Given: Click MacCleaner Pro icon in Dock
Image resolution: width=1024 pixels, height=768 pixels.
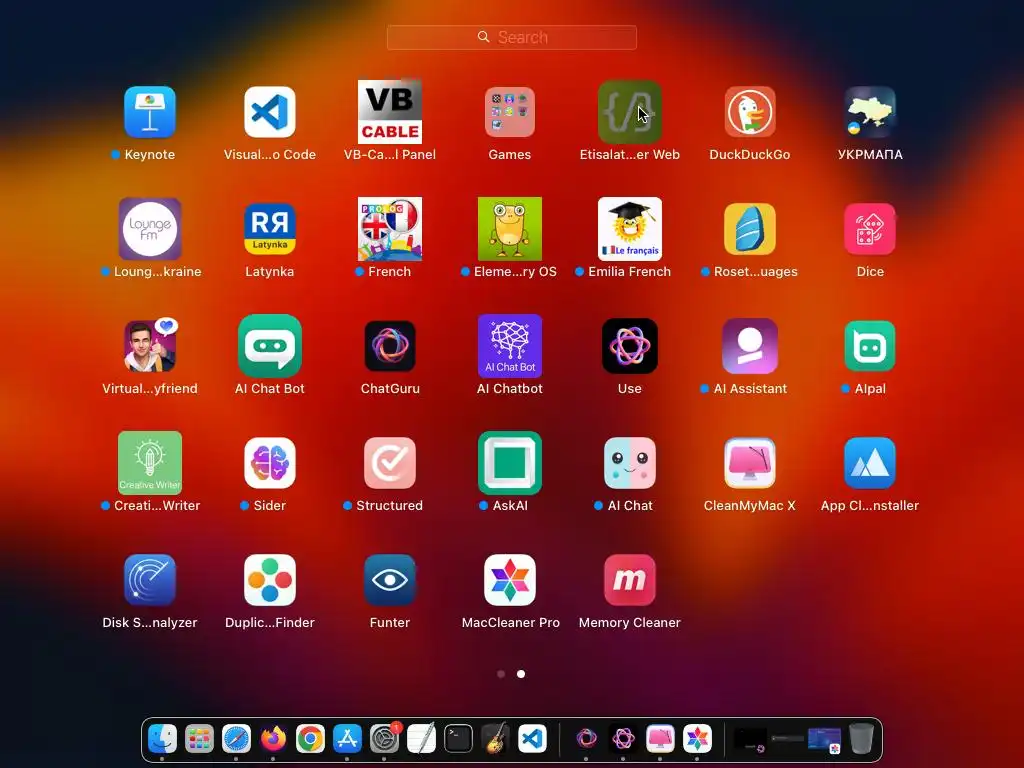Looking at the screenshot, I should 697,739.
